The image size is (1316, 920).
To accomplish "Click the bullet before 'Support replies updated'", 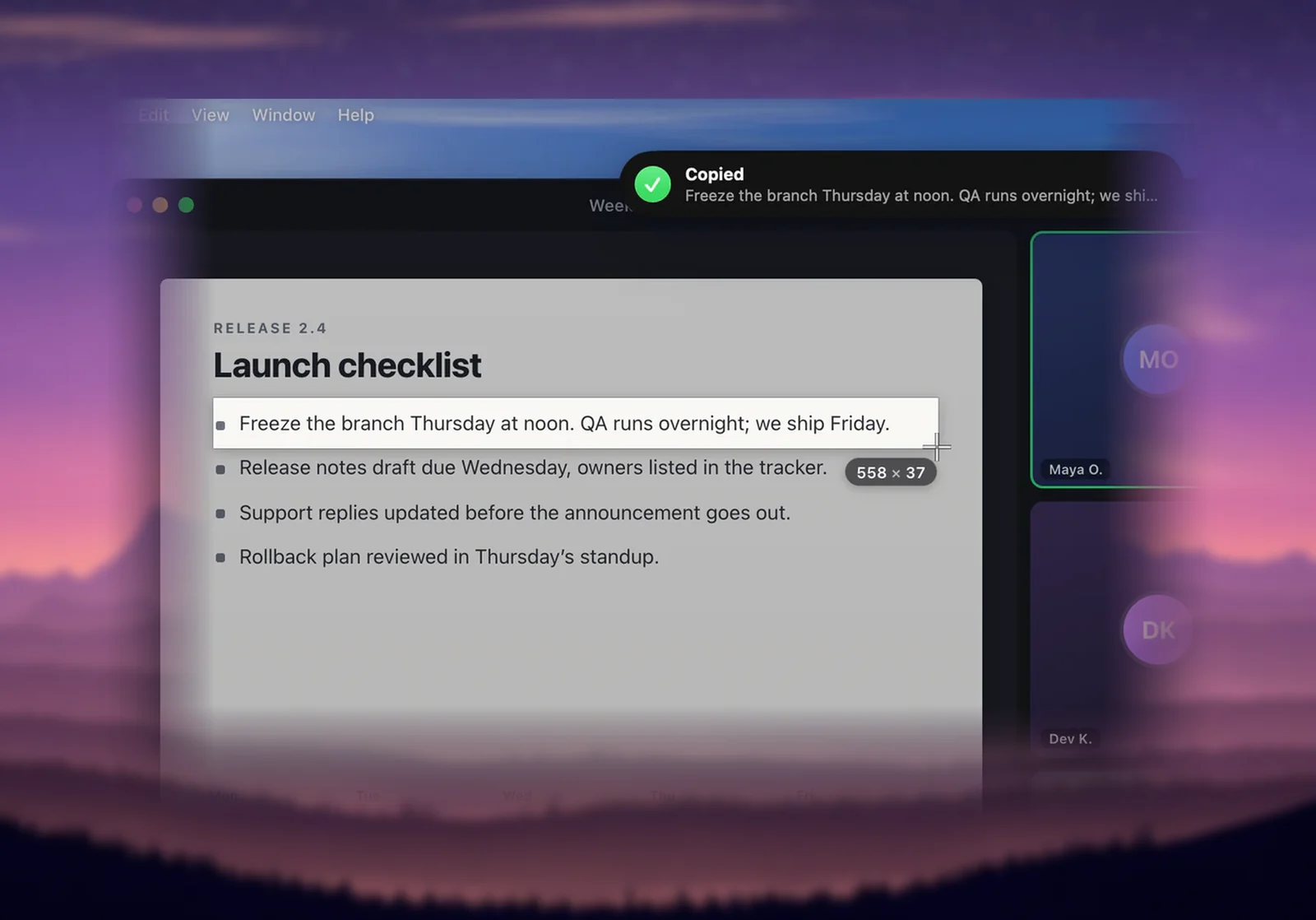I will 220,513.
